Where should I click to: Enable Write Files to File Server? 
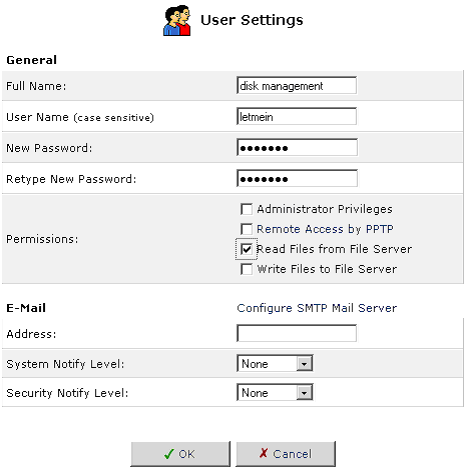click(246, 269)
